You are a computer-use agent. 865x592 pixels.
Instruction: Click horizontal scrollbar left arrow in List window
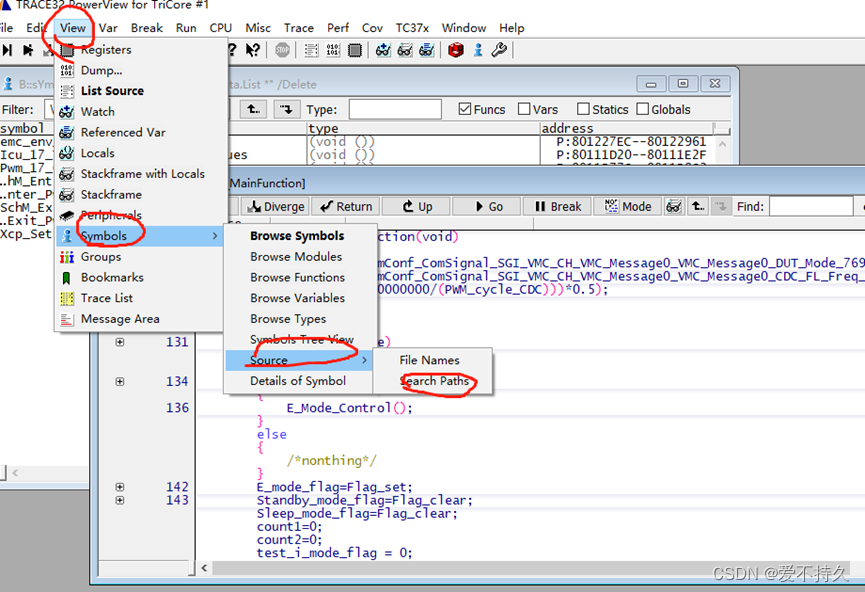click(205, 568)
